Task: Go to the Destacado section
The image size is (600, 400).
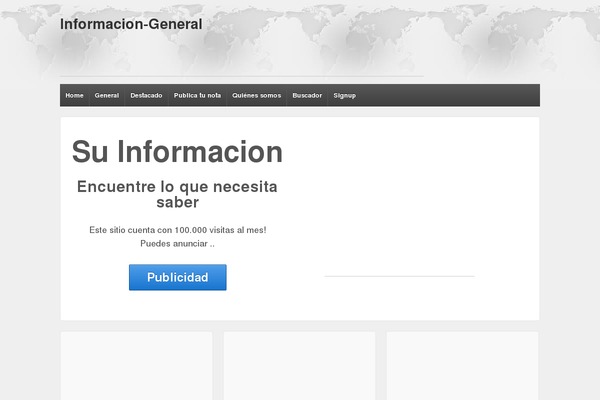Action: click(x=146, y=95)
